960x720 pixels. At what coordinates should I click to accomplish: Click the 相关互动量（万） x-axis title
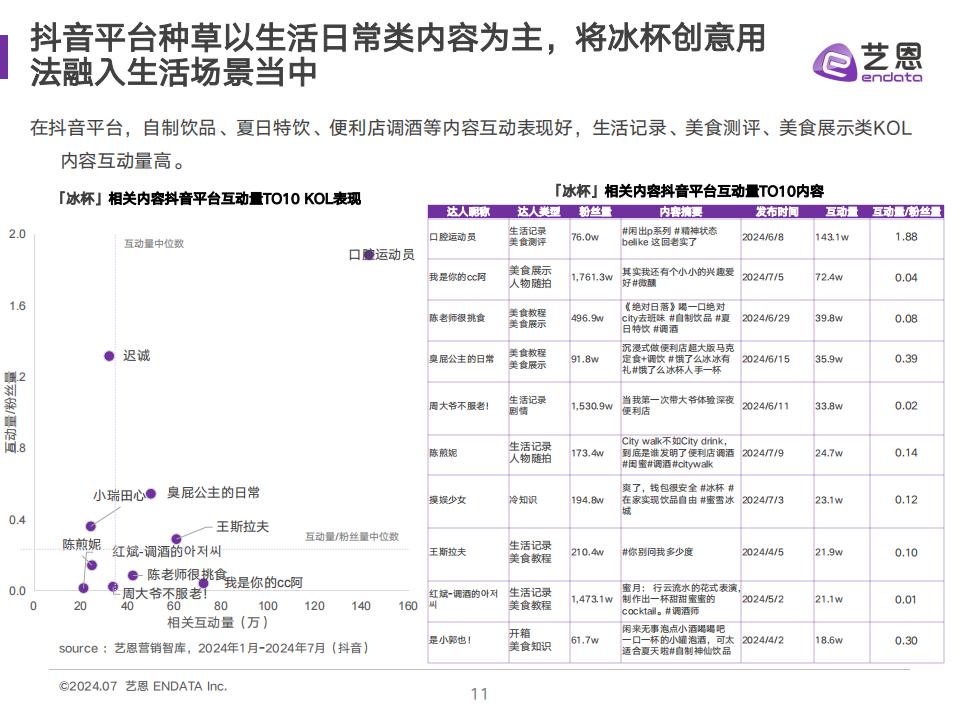pyautogui.click(x=217, y=623)
